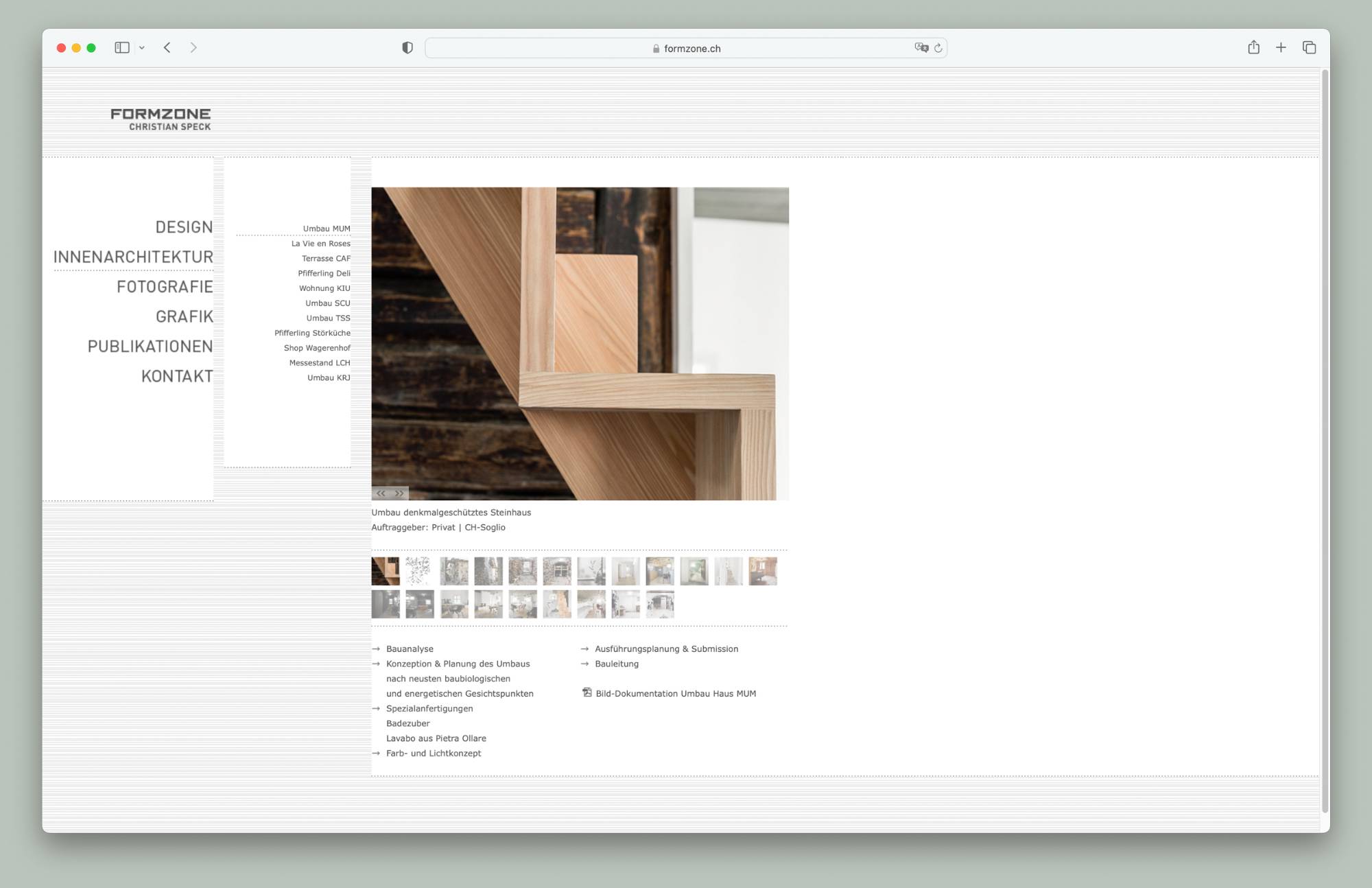Select the sixth thumbnail showing the arched gate
This screenshot has height=888, width=1372.
coord(557,571)
